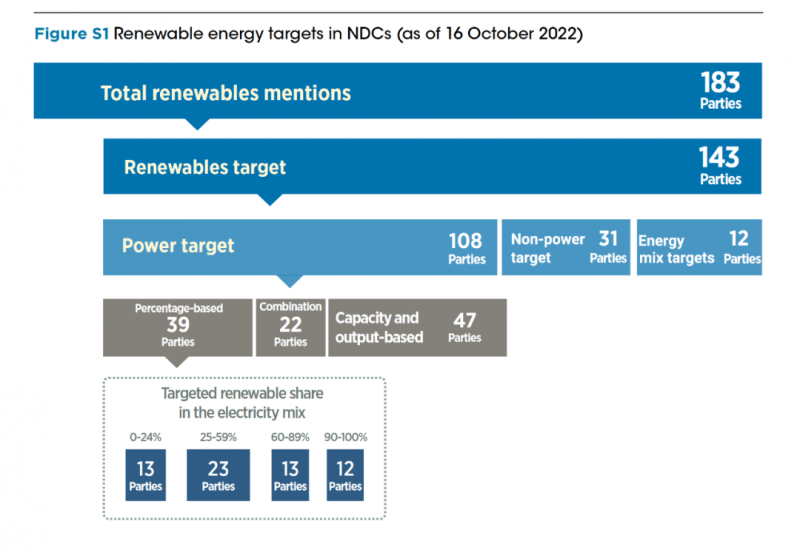Select the Renewables target bar label
Screen dimensions: 800x553
tap(205, 167)
